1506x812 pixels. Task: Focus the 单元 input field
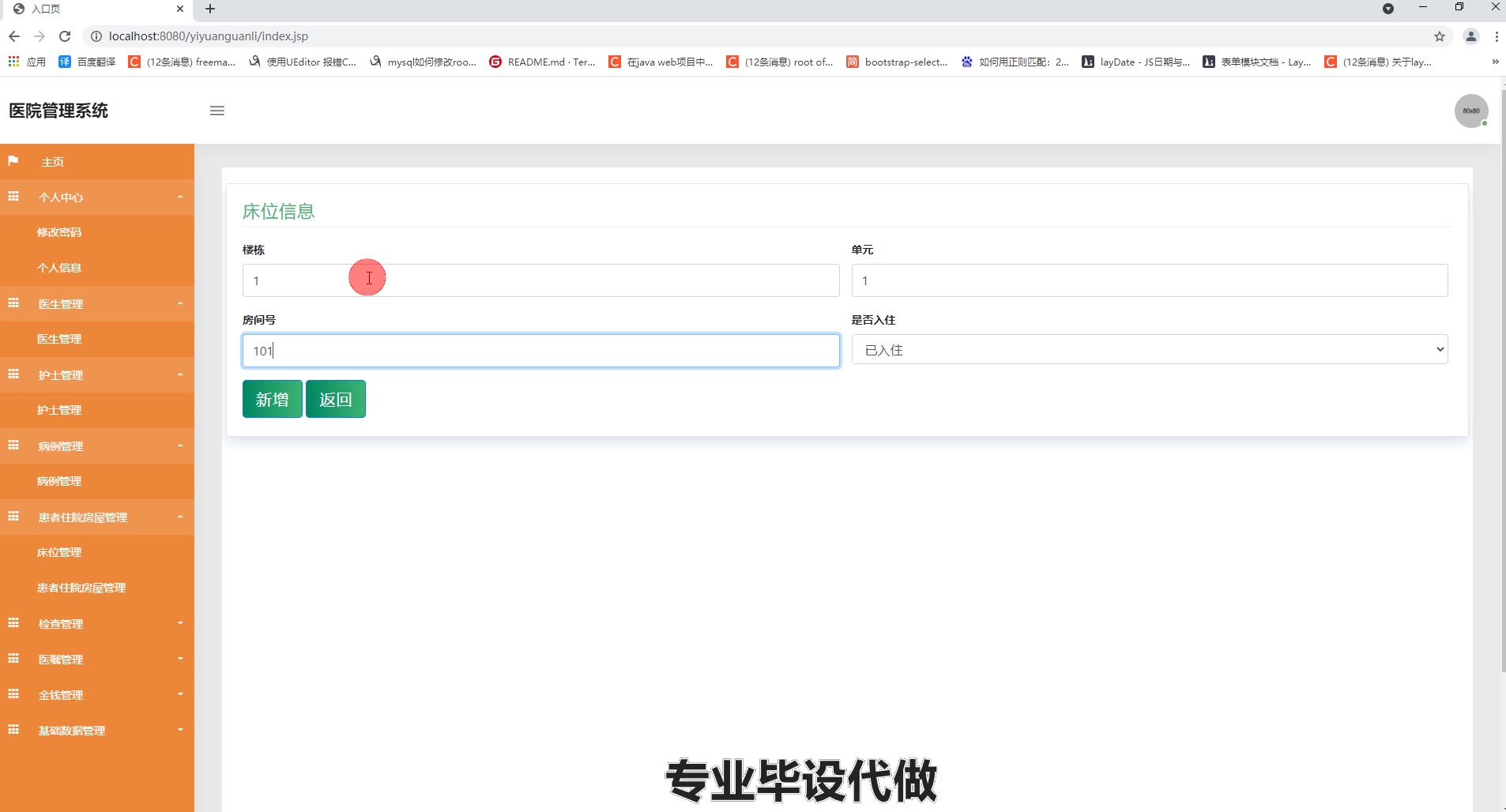pyautogui.click(x=1150, y=280)
